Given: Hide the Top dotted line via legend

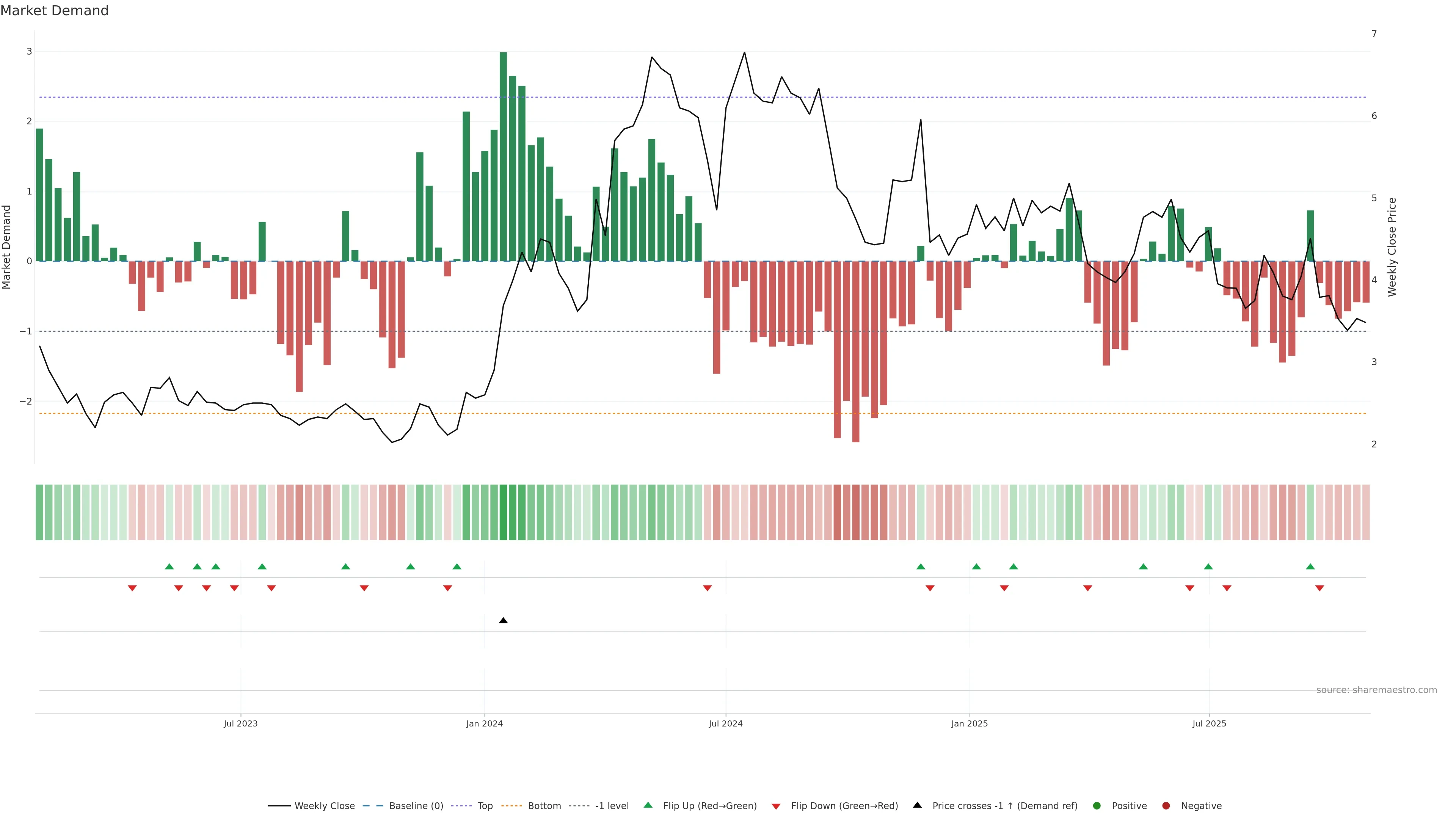Looking at the screenshot, I should tap(485, 805).
